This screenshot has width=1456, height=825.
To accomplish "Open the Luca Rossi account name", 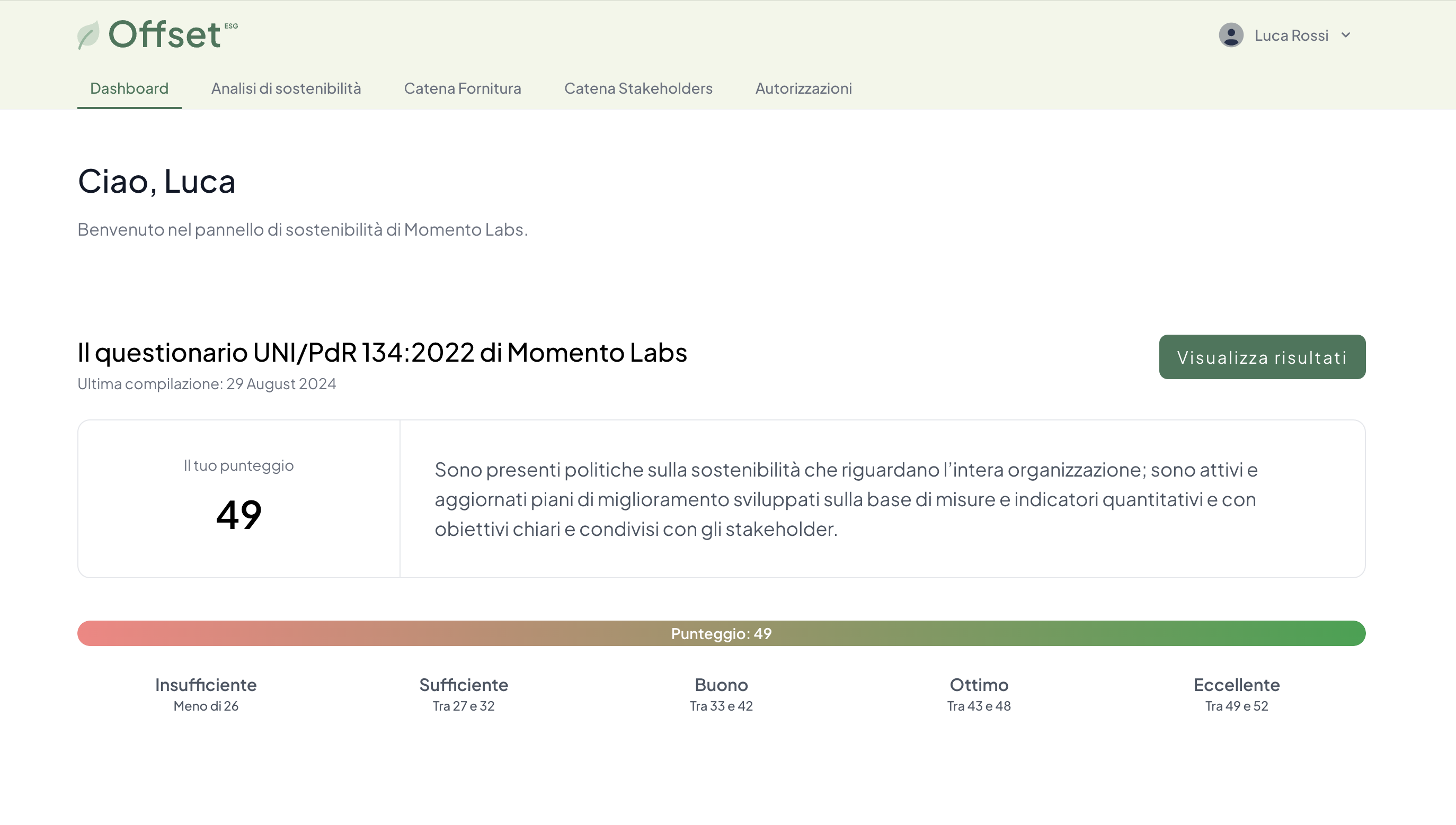I will [x=1291, y=35].
